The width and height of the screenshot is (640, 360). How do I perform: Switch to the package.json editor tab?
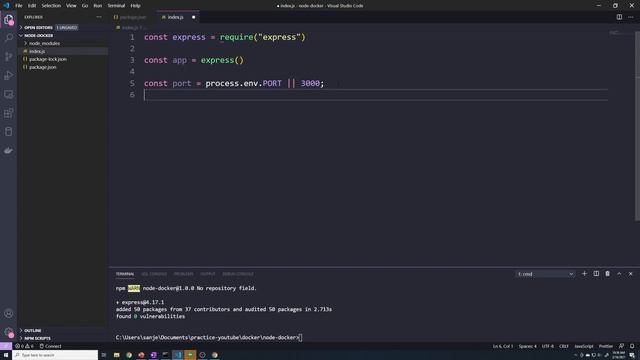click(x=133, y=17)
